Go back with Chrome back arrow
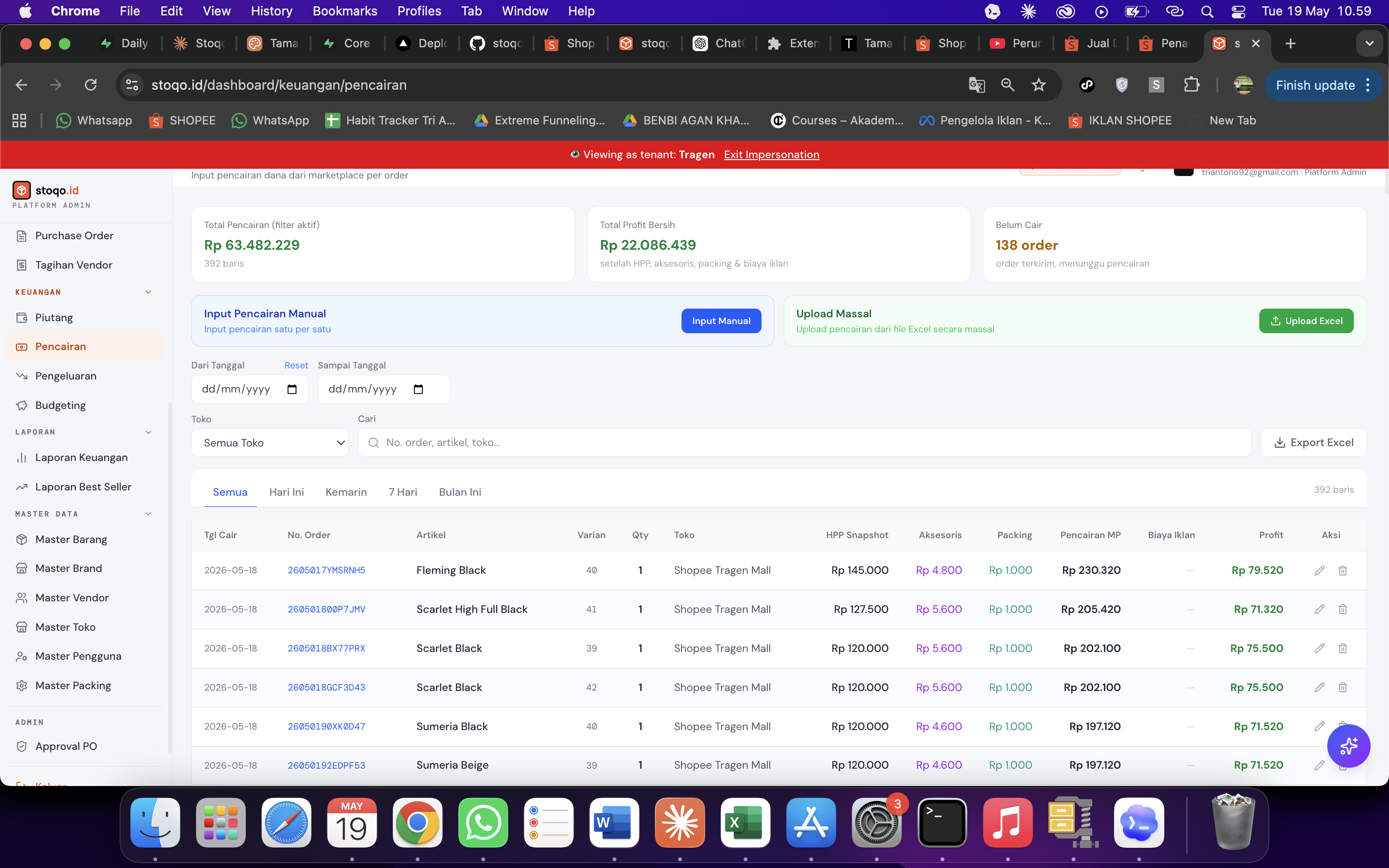Screen dimensions: 1389x868 21,85
